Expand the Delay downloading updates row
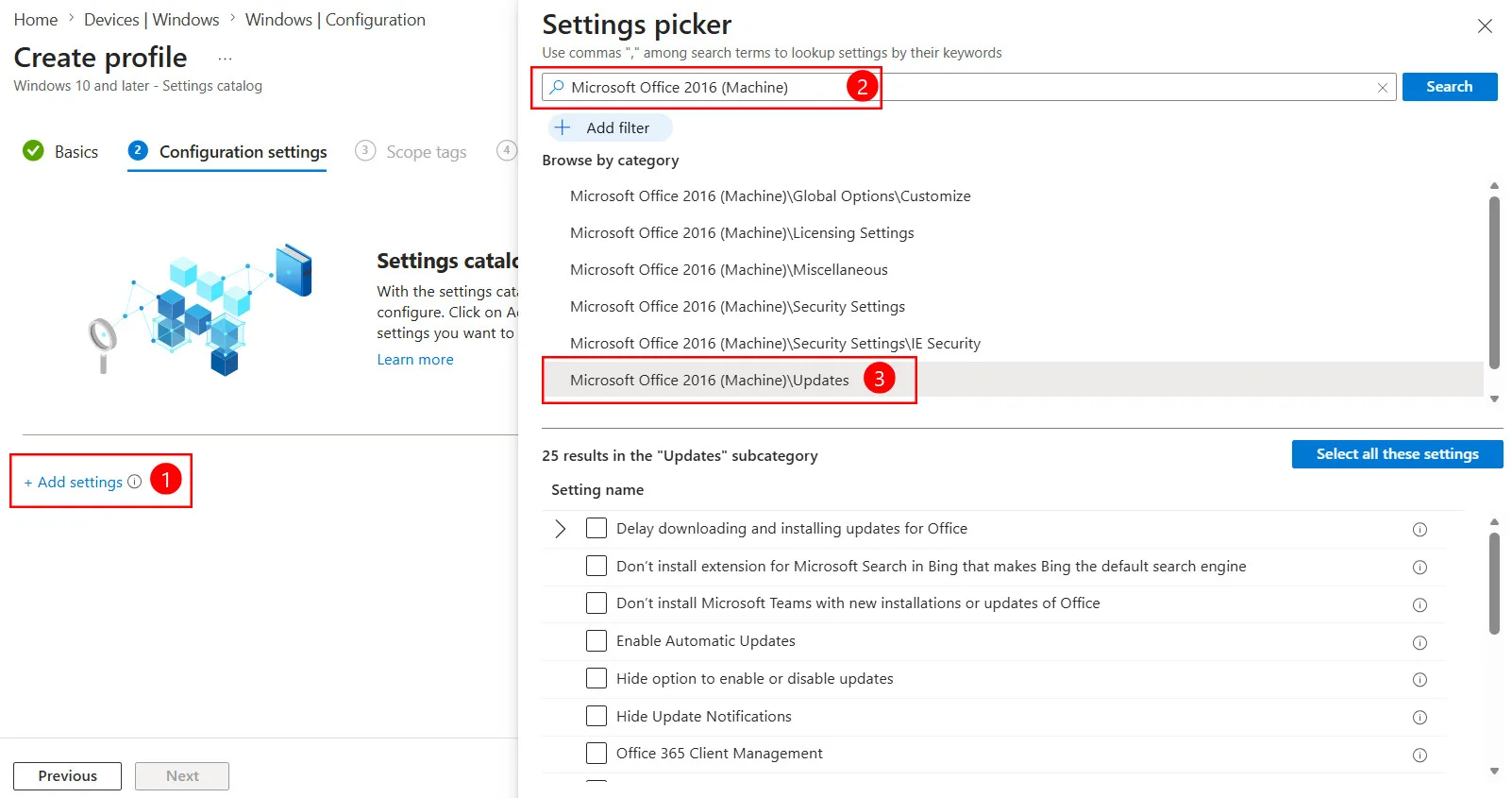Viewport: 1512px width, 798px height. point(561,529)
